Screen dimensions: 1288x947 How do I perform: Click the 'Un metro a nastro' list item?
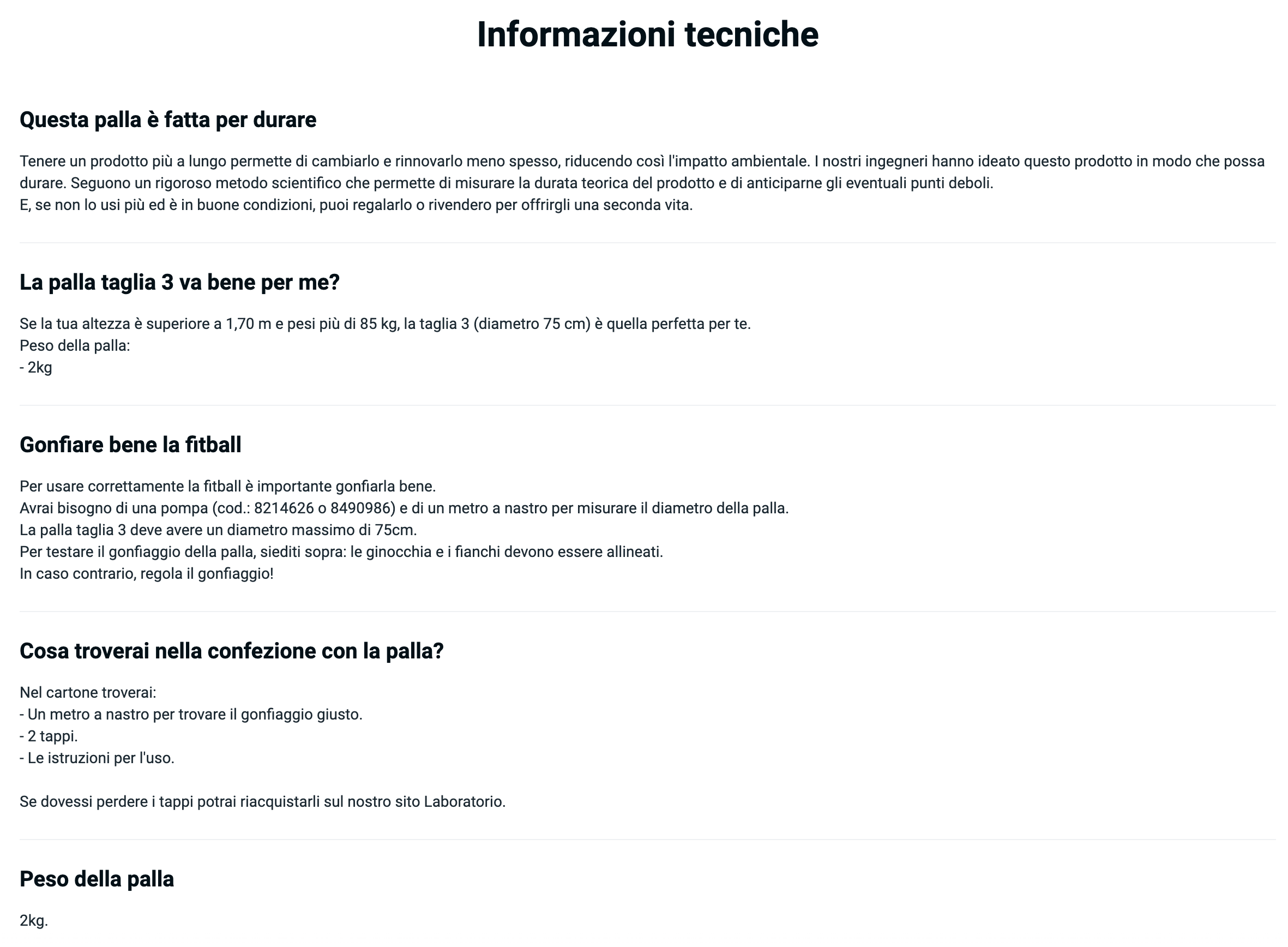(x=191, y=715)
